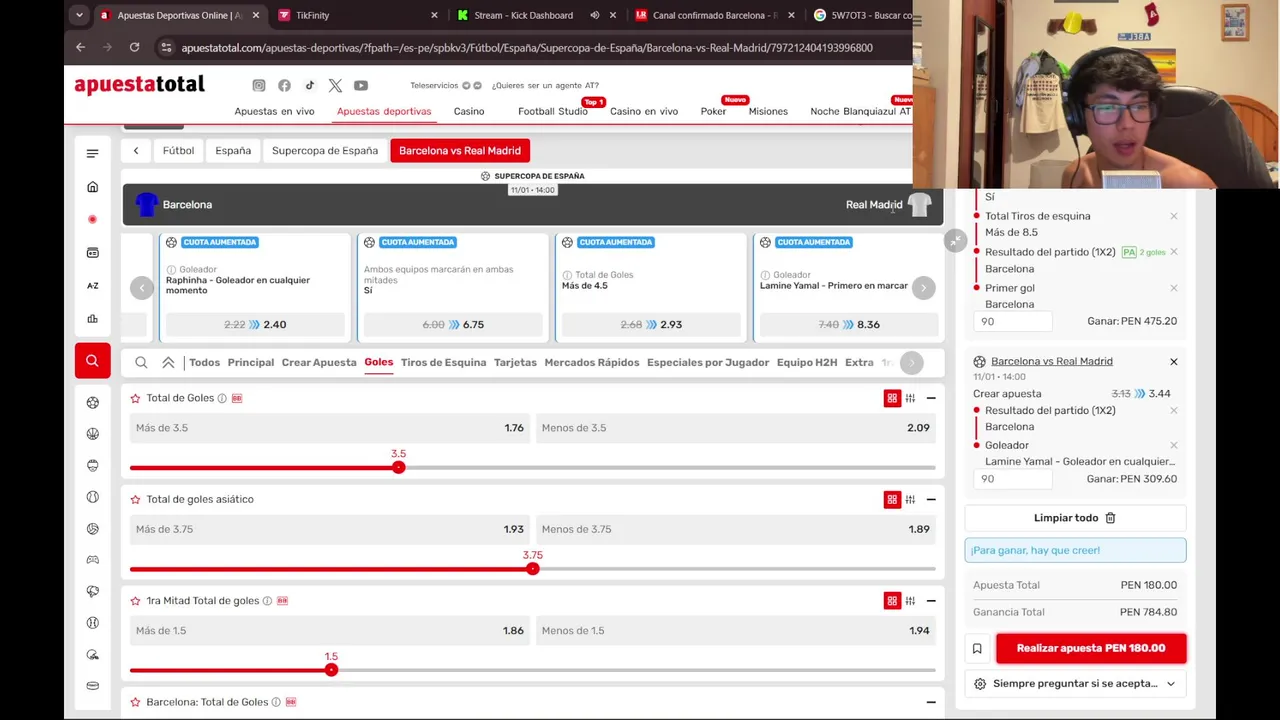Expand the Siempre preguntar si se acepta dropdown

[1075, 684]
